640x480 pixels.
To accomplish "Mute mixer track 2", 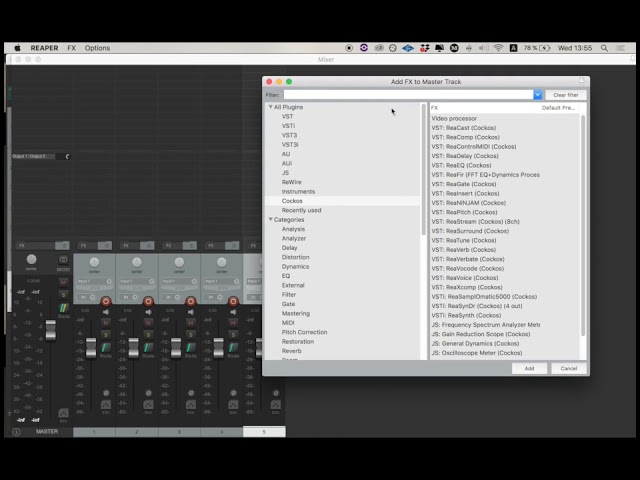I will pyautogui.click(x=148, y=323).
